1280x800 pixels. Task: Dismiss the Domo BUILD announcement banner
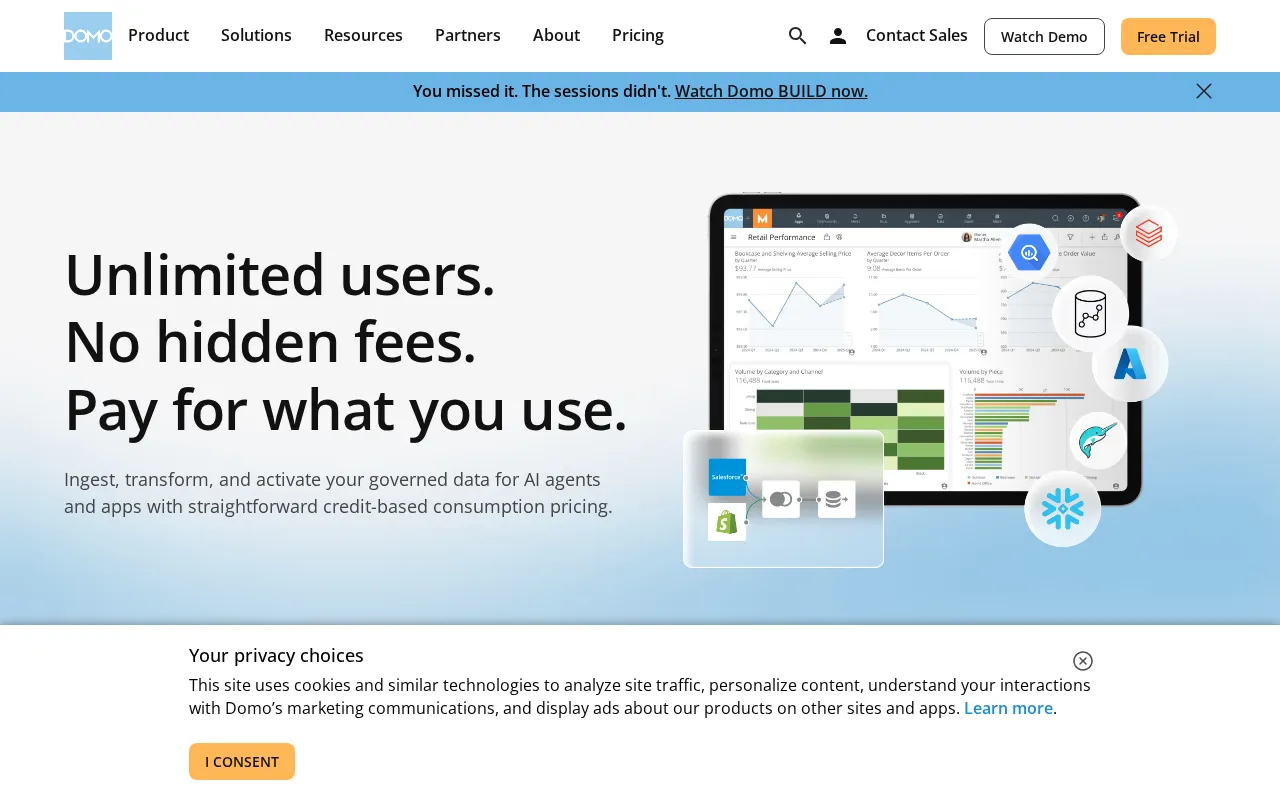[x=1204, y=91]
